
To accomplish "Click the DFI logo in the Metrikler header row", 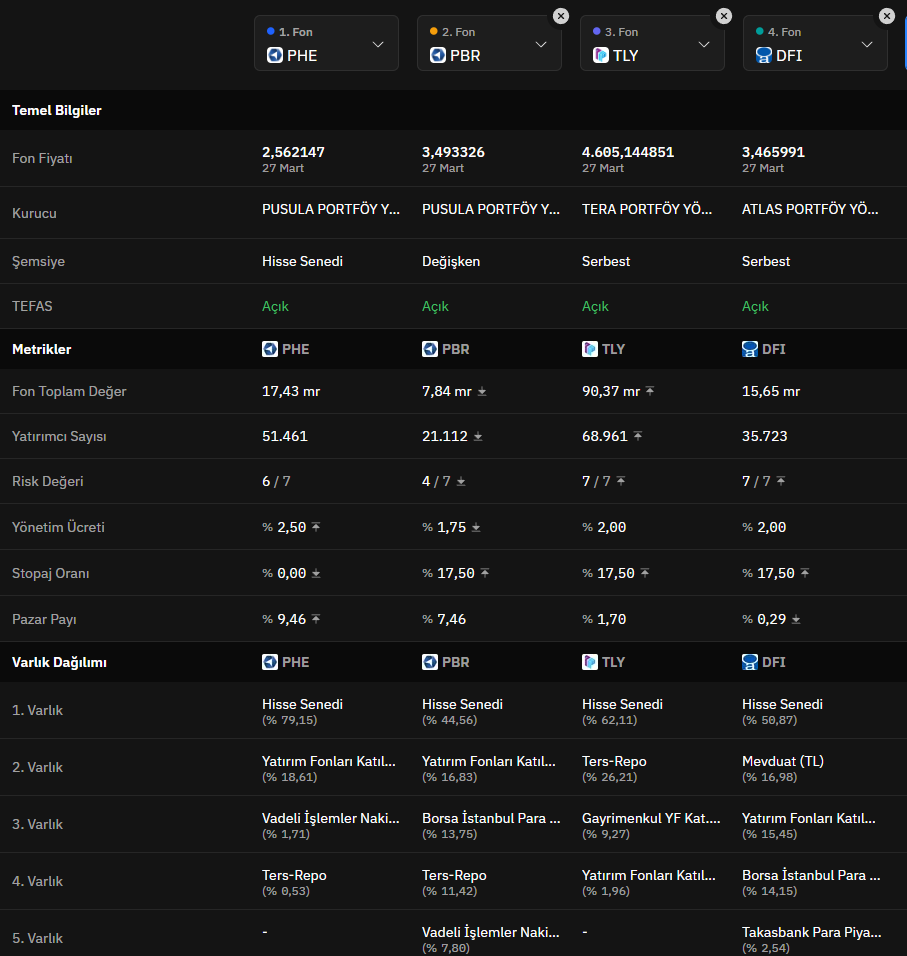I will 750,349.
